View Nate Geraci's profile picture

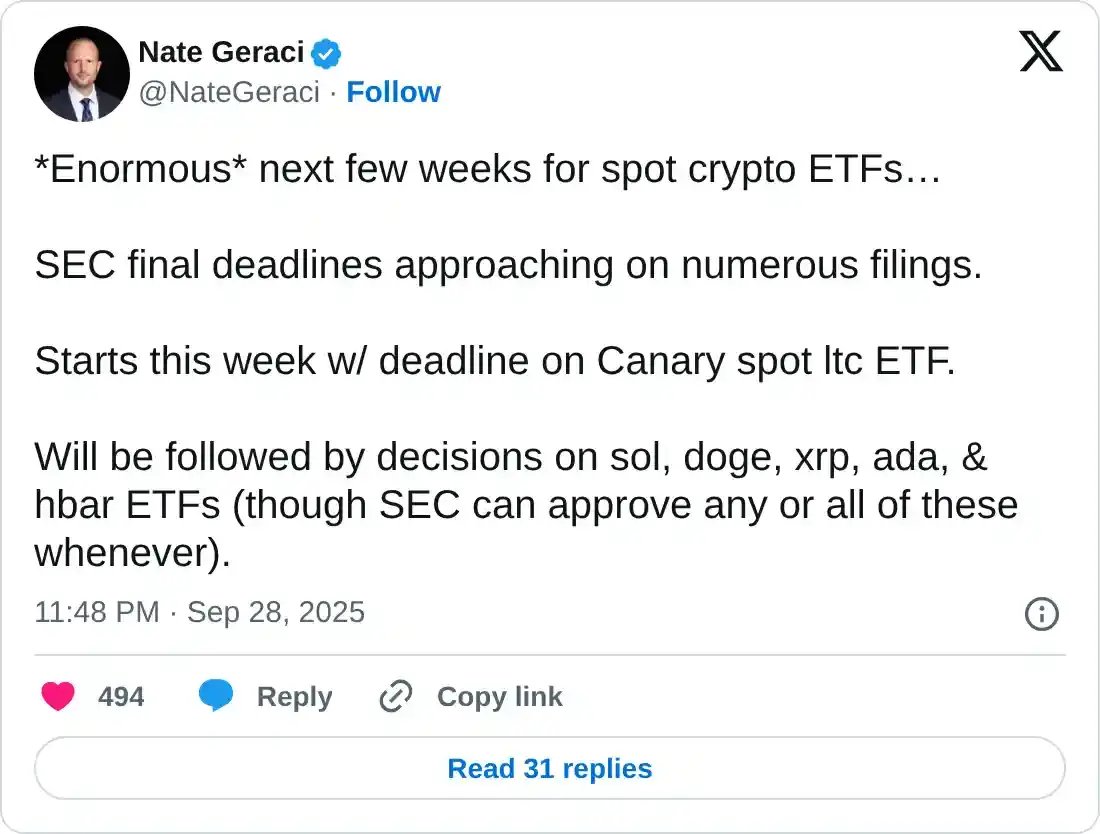tap(81, 73)
